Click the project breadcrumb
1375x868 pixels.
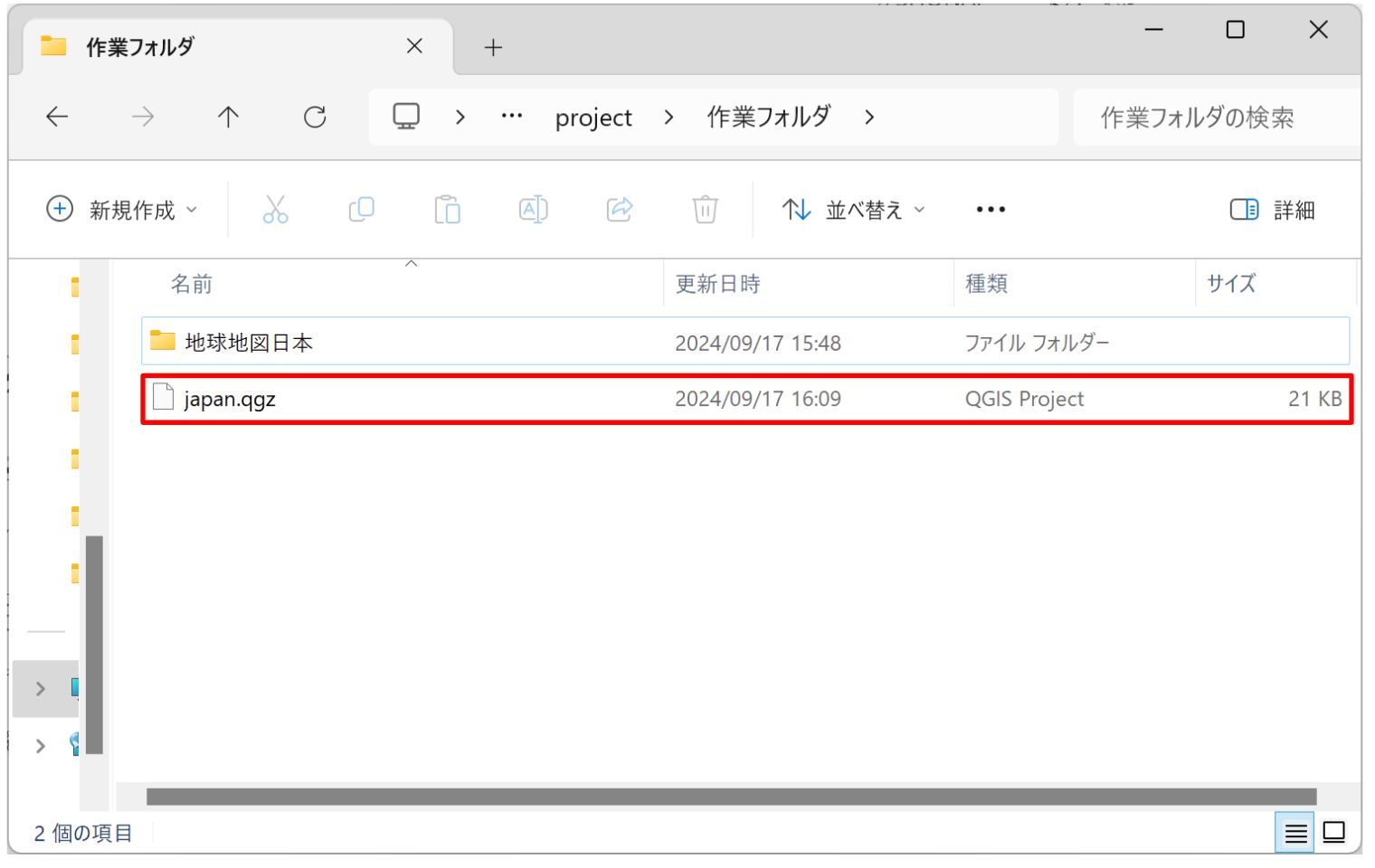593,118
